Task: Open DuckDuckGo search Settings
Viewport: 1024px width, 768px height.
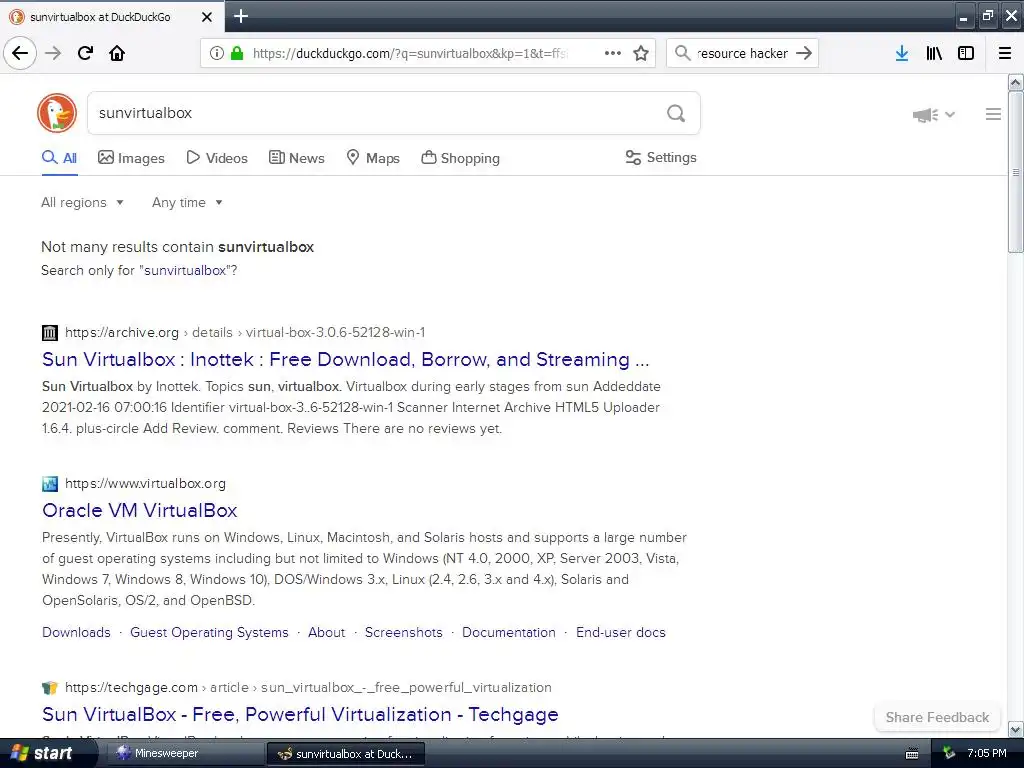Action: pyautogui.click(x=661, y=157)
